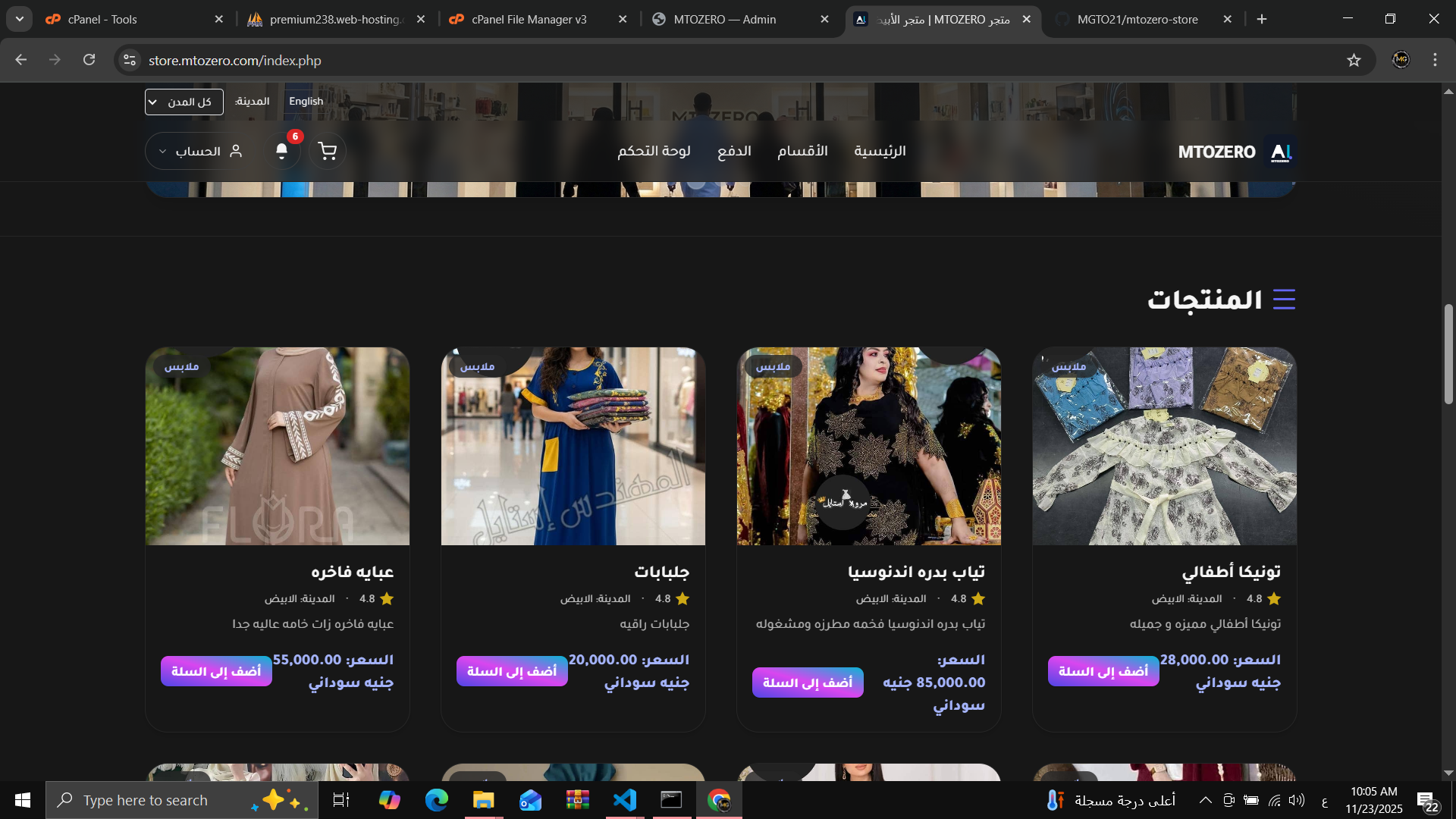Viewport: 1456px width, 819px height.
Task: Add عبايه فاخره to cart
Action: (216, 671)
